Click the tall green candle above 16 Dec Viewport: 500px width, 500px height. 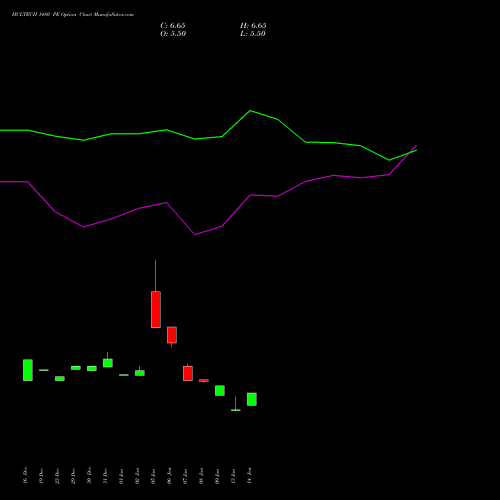click(x=28, y=370)
